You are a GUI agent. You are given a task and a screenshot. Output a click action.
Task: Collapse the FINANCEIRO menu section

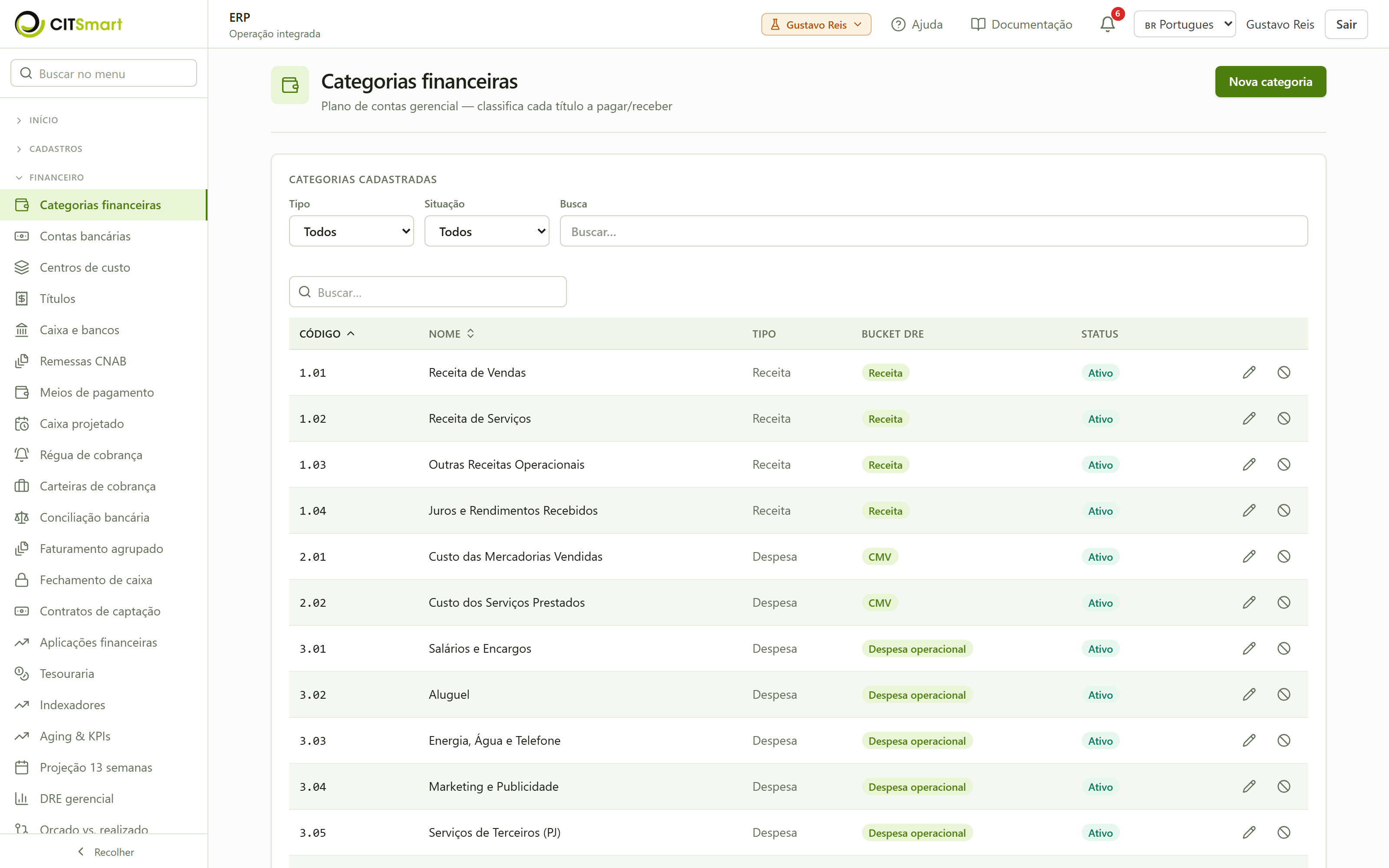coord(50,178)
